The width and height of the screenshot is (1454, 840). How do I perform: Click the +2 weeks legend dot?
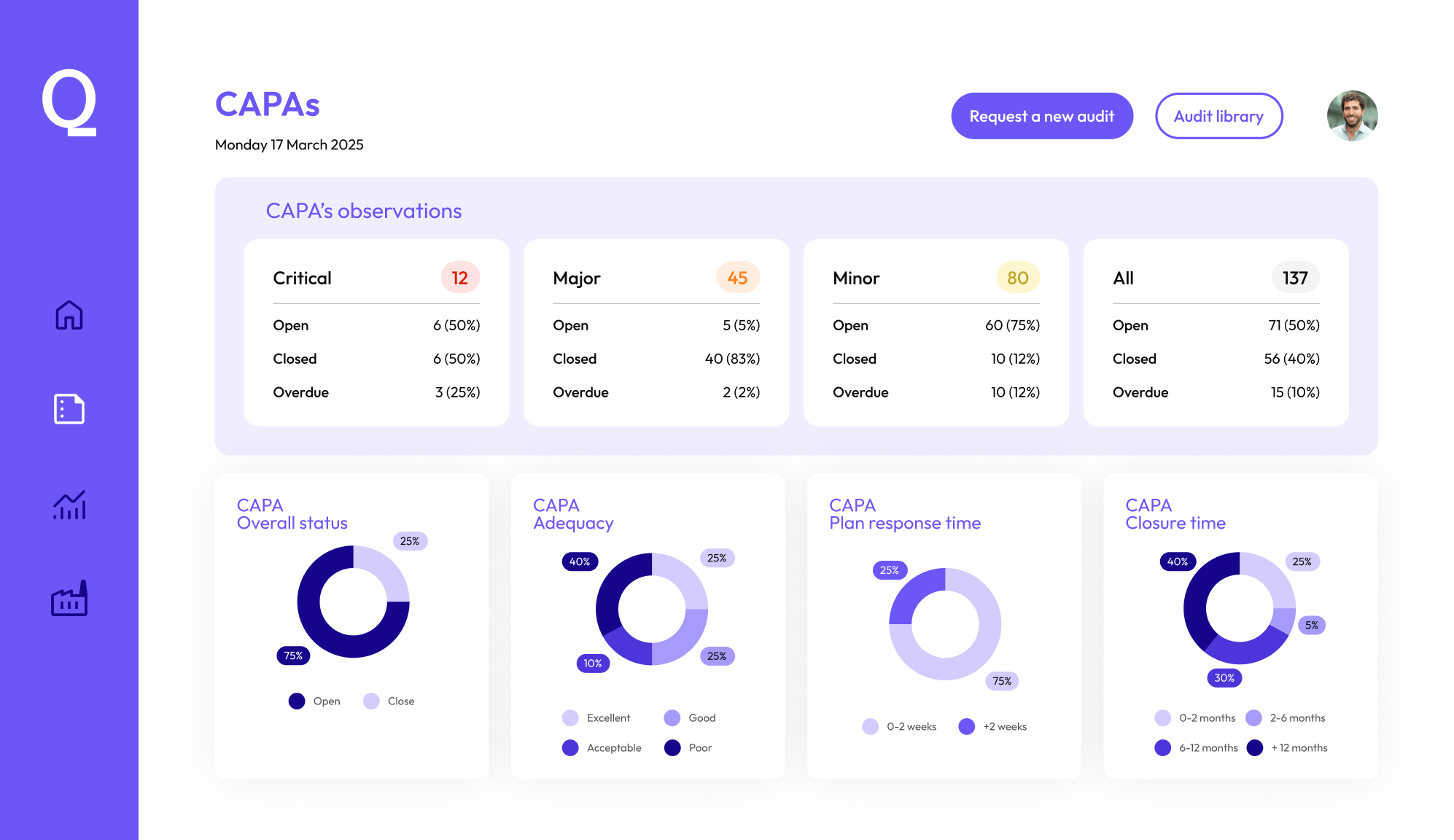pos(967,726)
